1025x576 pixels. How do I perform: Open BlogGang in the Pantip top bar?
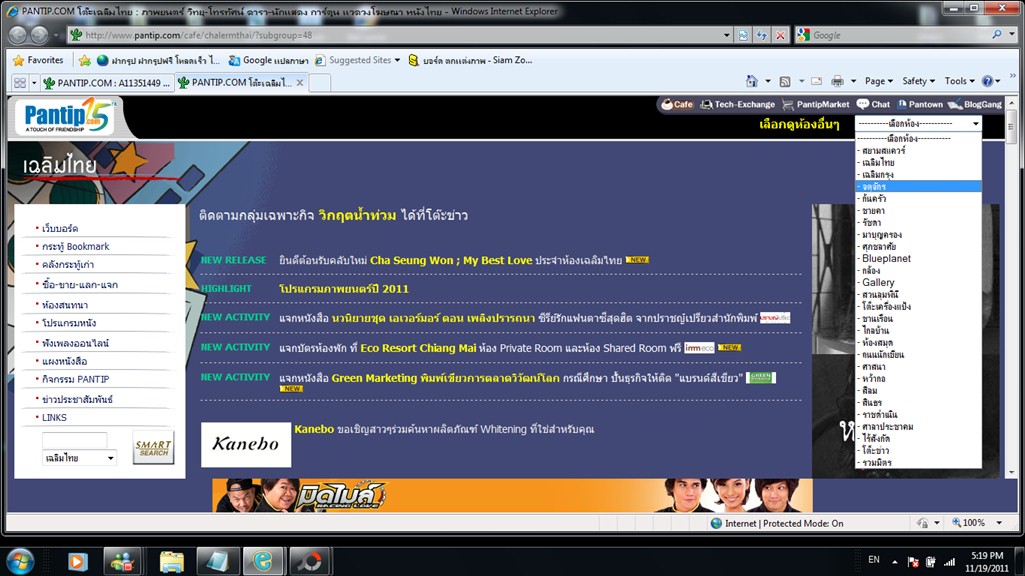click(975, 104)
